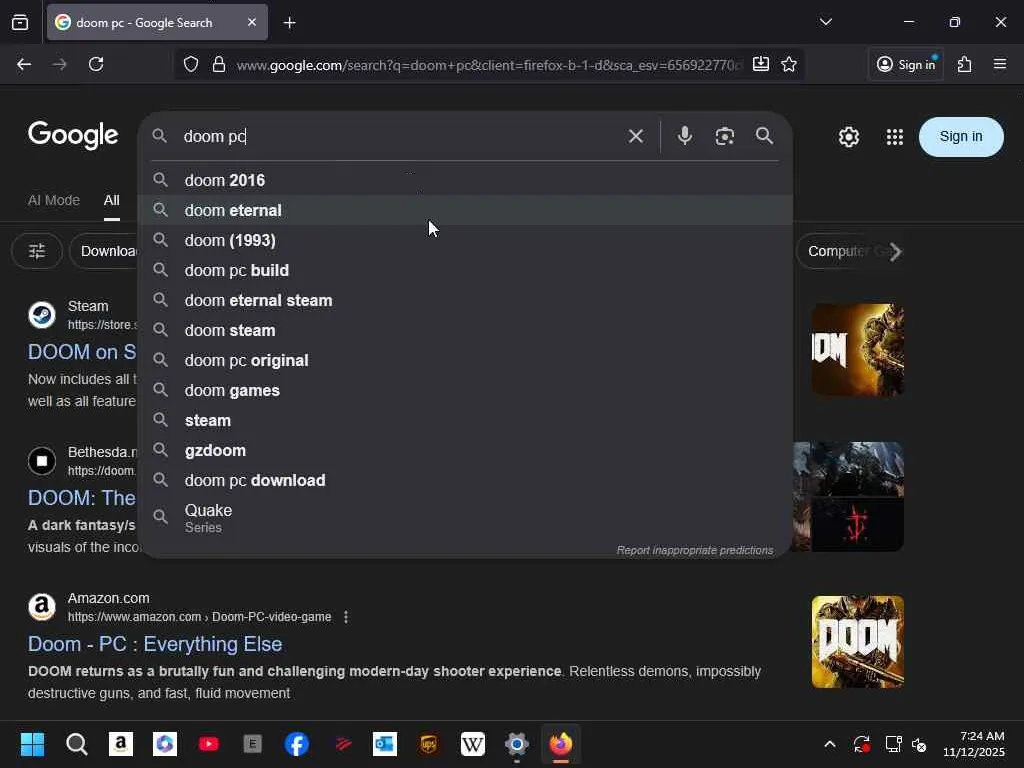Open the Google apps grid
1024x768 pixels.
(x=895, y=137)
